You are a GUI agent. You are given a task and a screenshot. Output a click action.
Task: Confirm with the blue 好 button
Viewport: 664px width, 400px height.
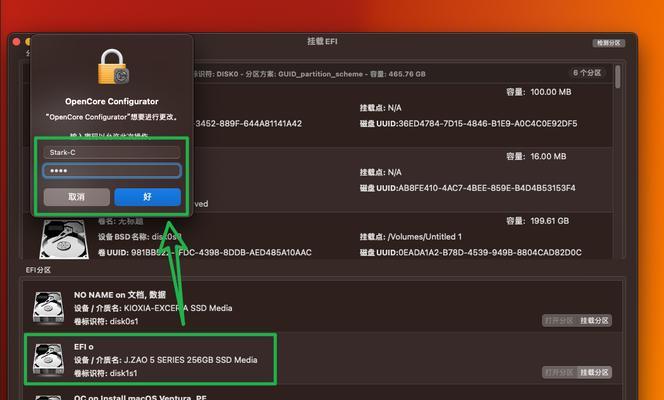click(147, 197)
